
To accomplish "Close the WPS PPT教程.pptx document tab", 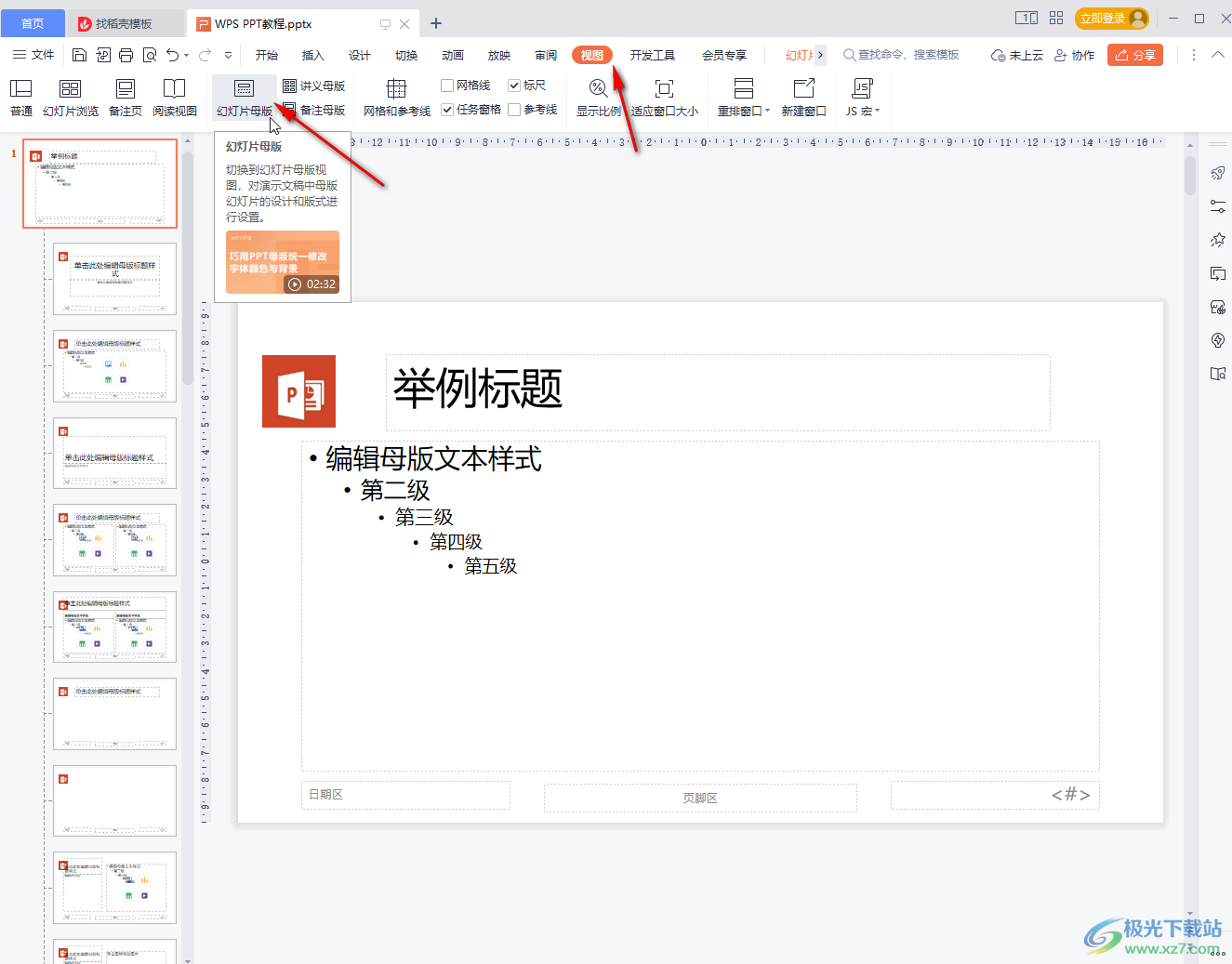I will pos(404,23).
